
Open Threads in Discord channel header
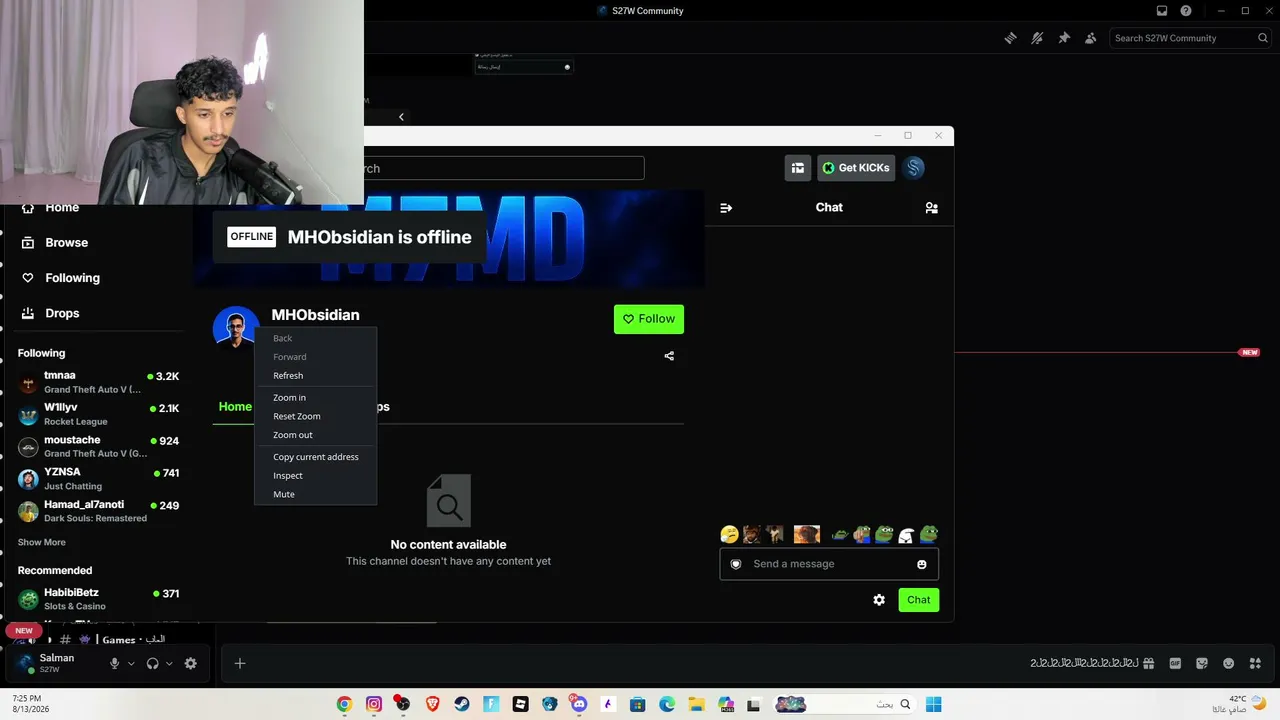(x=1010, y=38)
